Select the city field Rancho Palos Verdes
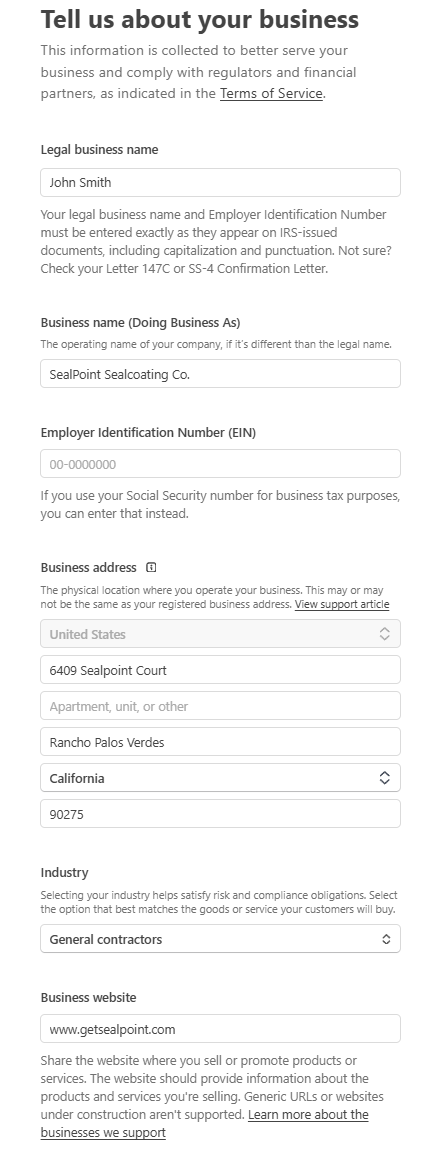Image resolution: width=438 pixels, height=1151 pixels. point(220,742)
